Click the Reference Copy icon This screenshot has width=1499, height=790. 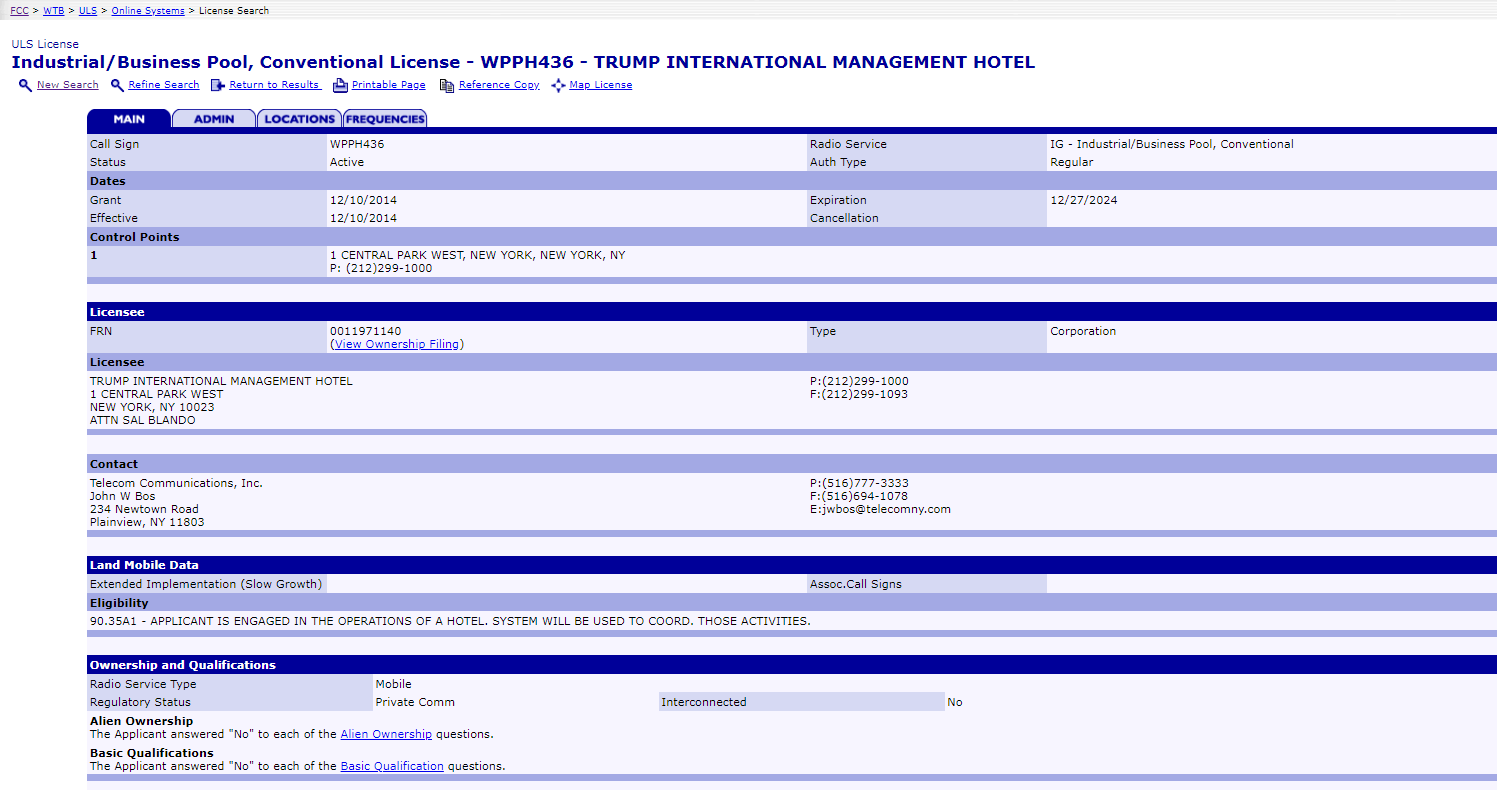(x=447, y=85)
